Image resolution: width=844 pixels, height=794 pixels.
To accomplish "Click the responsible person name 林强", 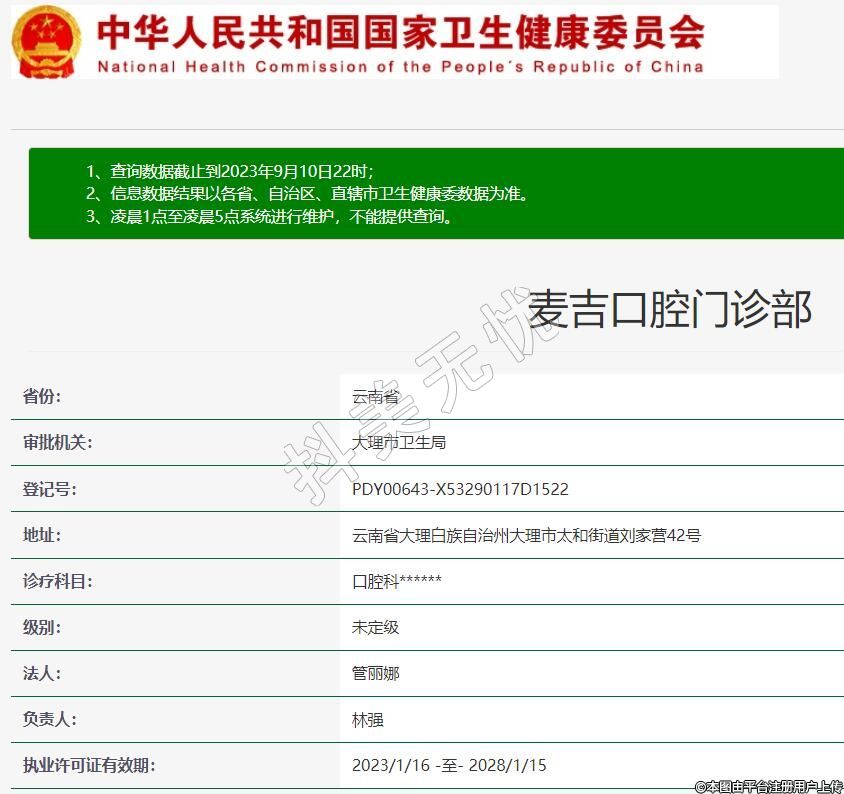I will 367,719.
